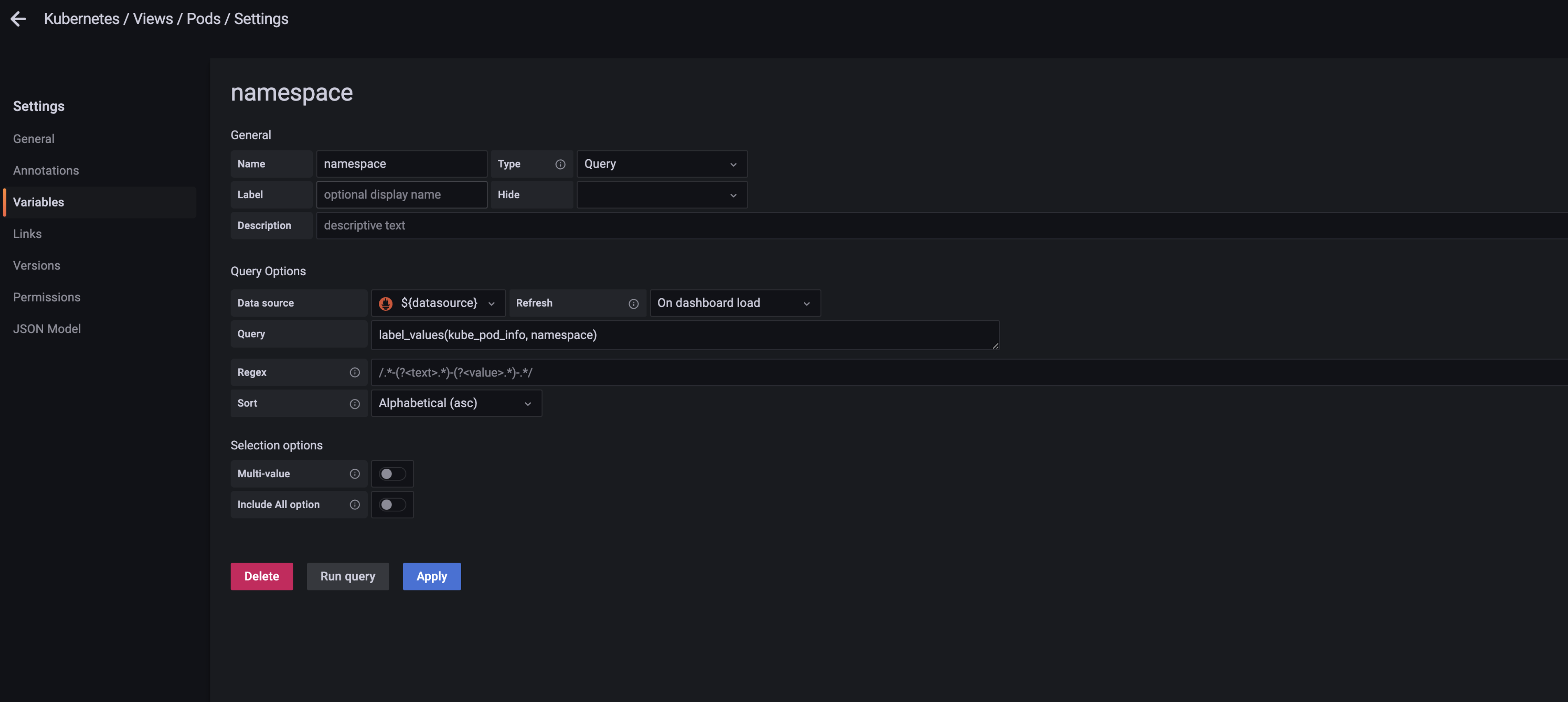The width and height of the screenshot is (1568, 702).
Task: Expand the Refresh dropdown
Action: [734, 304]
